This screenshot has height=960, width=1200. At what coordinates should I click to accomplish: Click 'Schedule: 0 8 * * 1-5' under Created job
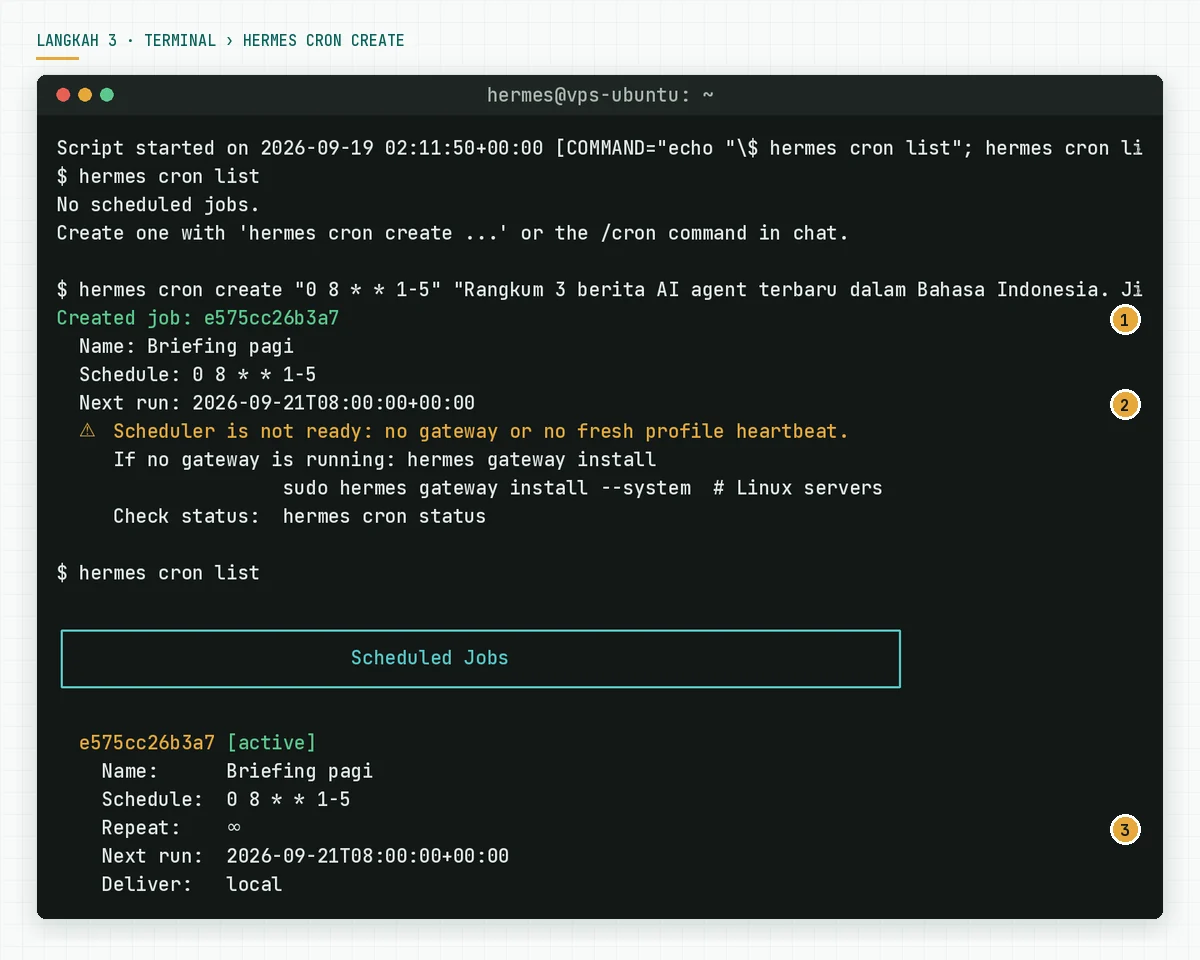[x=197, y=374]
